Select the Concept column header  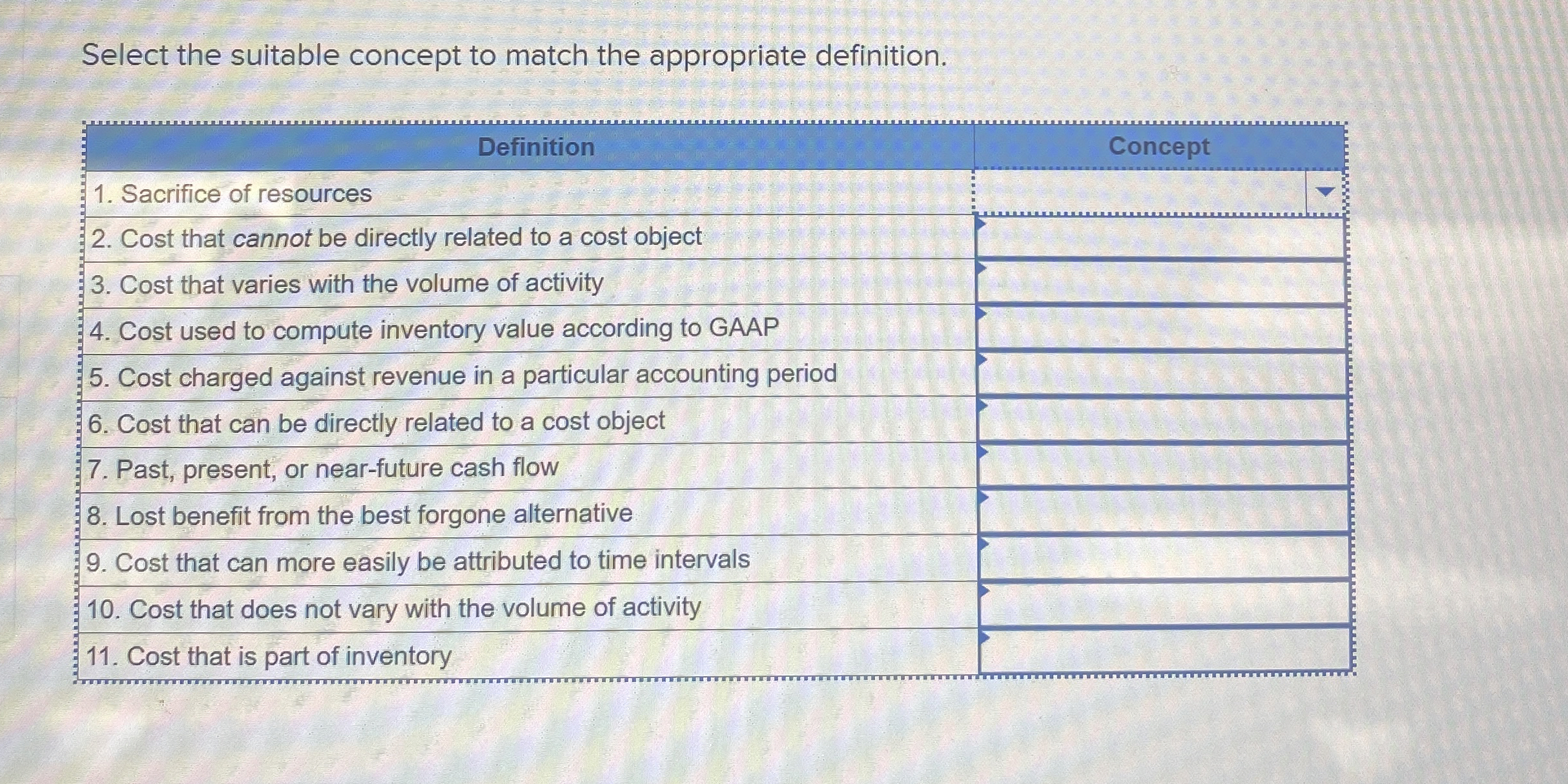(1158, 147)
